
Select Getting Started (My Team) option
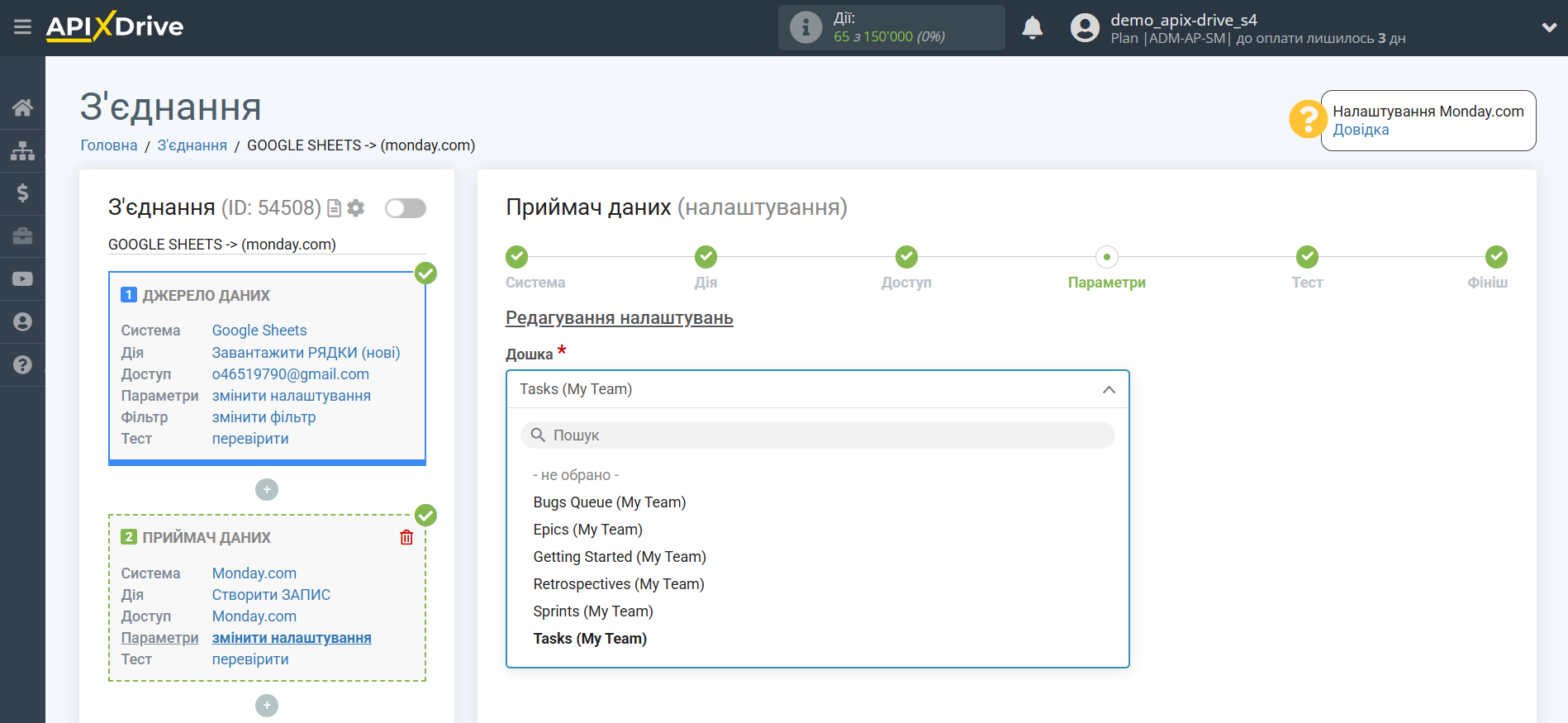[x=620, y=557]
